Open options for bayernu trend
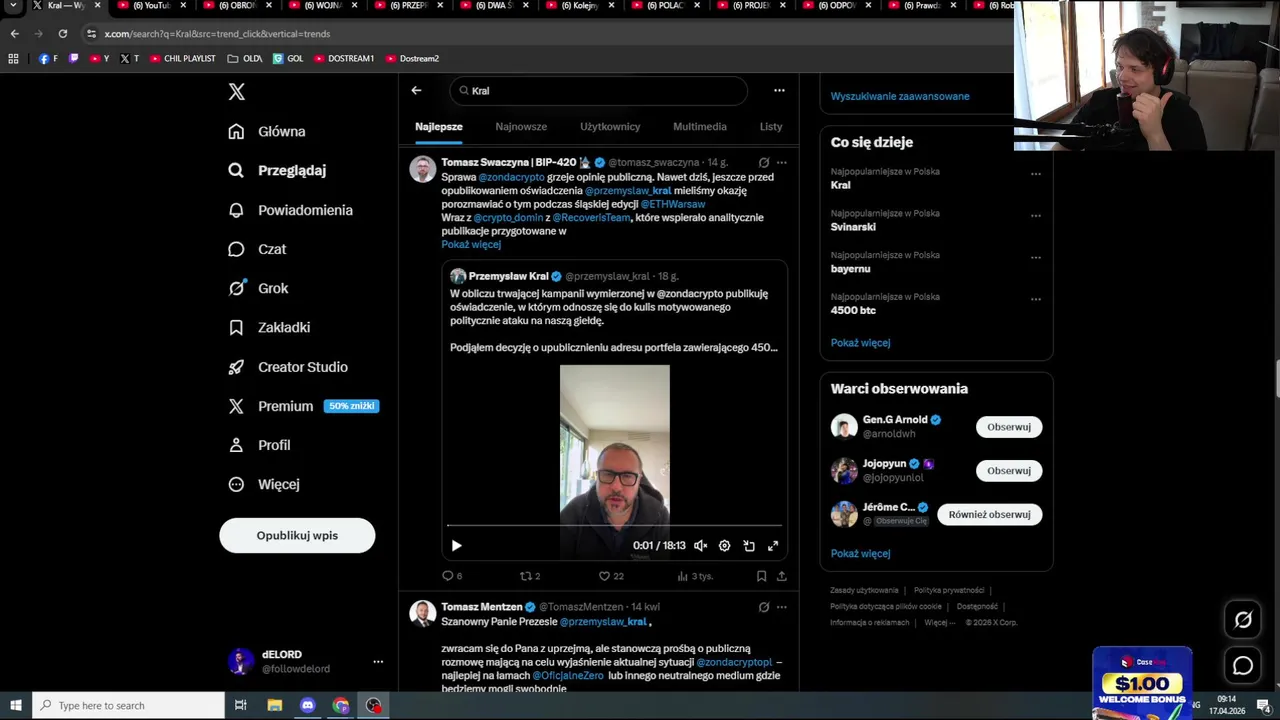1280x720 pixels. tap(1036, 258)
